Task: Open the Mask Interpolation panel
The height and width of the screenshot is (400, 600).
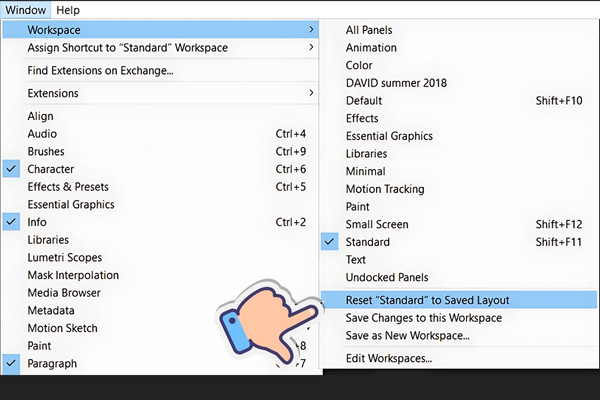Action: point(160,275)
